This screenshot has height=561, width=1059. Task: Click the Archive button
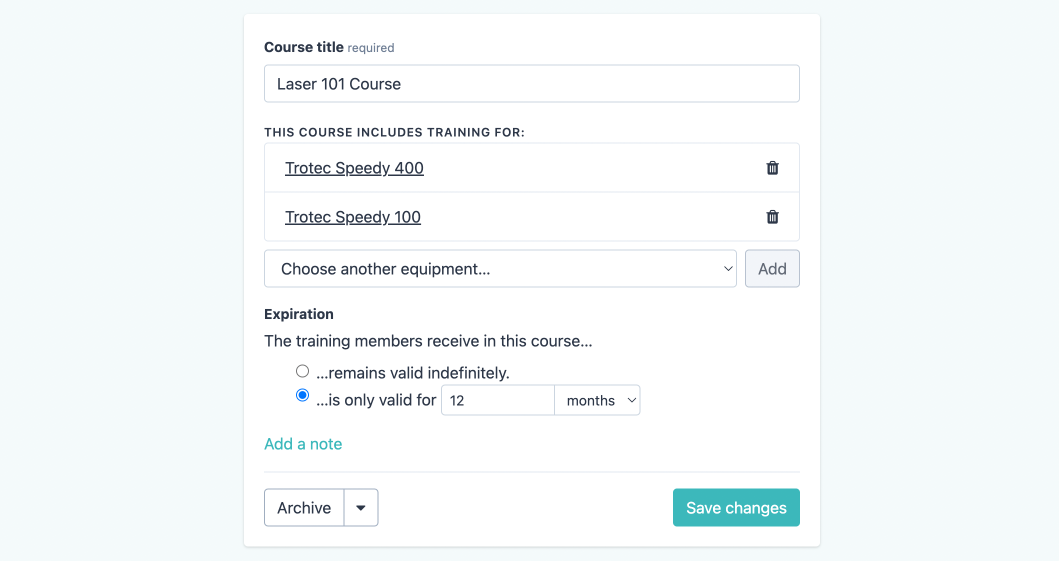tap(304, 508)
